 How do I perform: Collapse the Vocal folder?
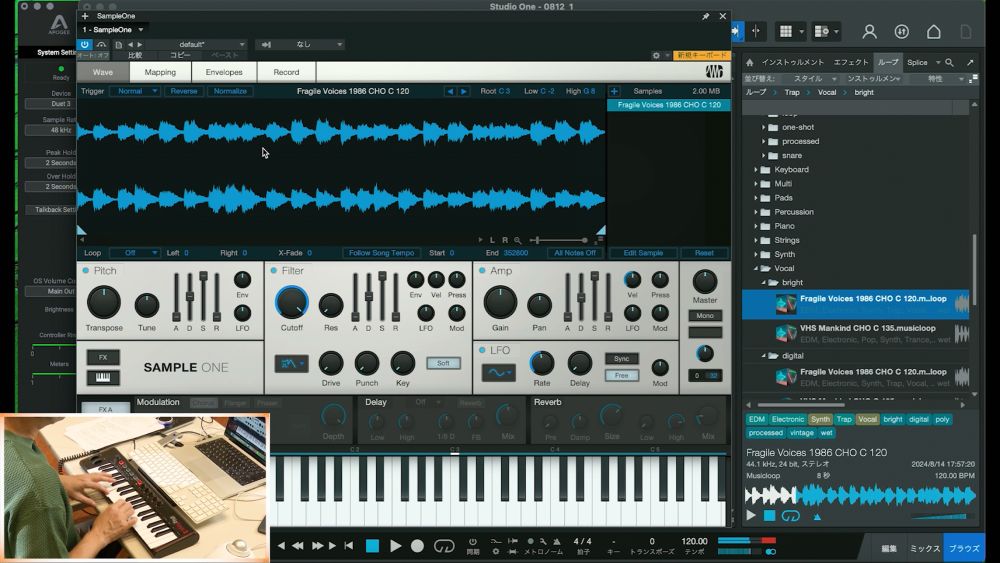coord(756,268)
